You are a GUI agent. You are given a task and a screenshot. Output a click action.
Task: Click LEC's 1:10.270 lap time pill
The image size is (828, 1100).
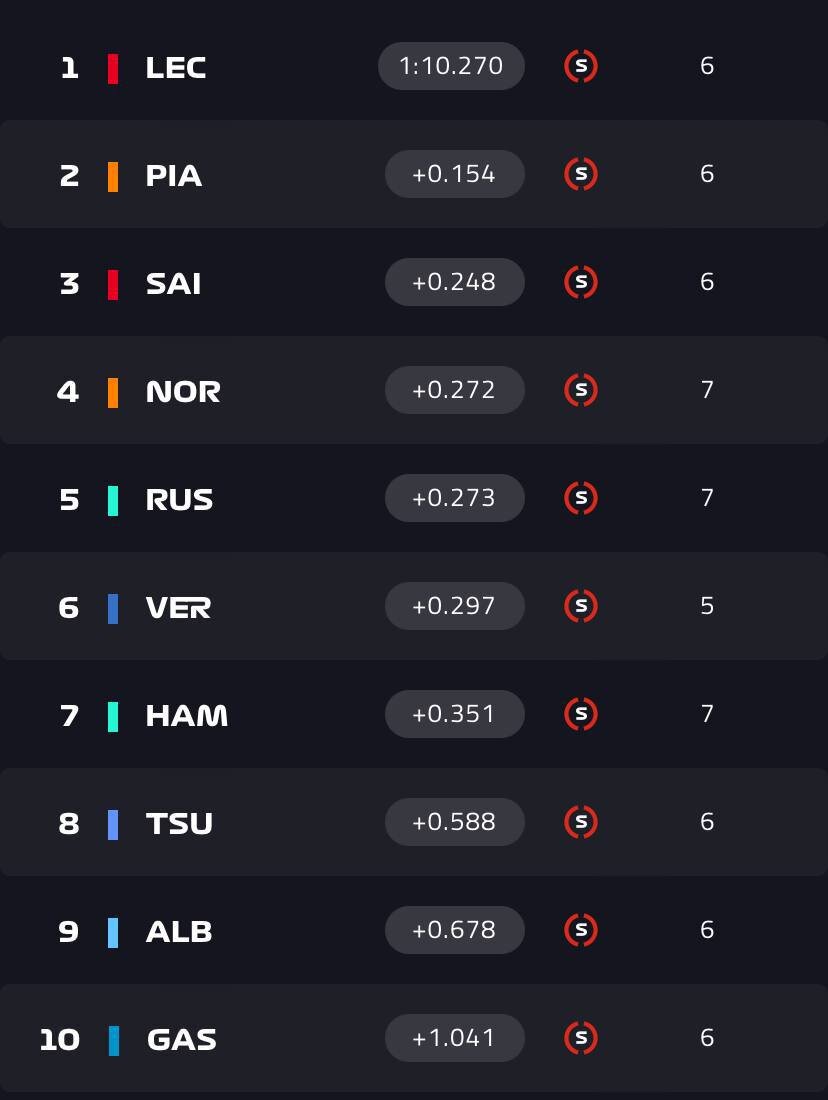451,67
